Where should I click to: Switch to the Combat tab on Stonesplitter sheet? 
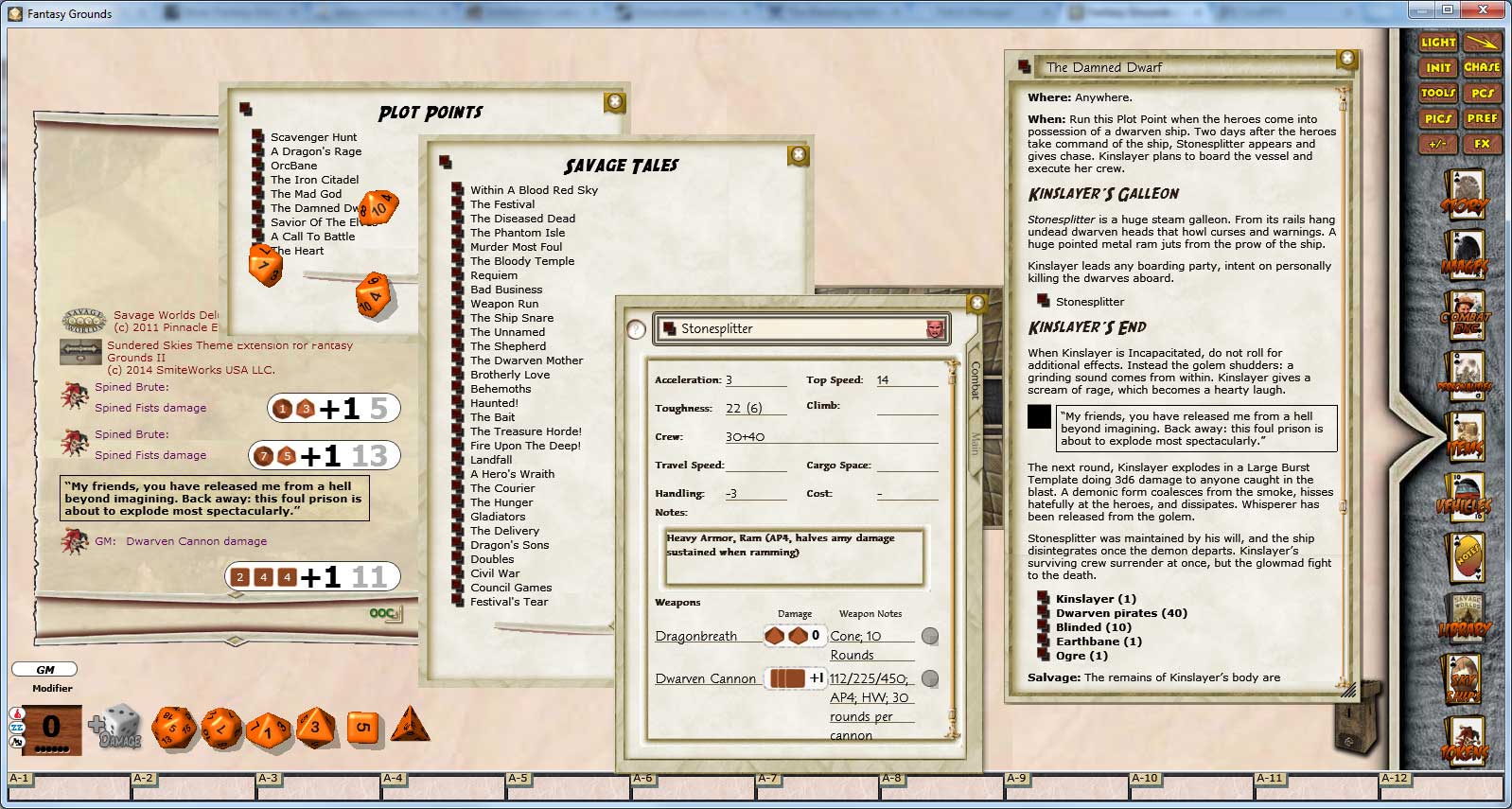[x=976, y=378]
